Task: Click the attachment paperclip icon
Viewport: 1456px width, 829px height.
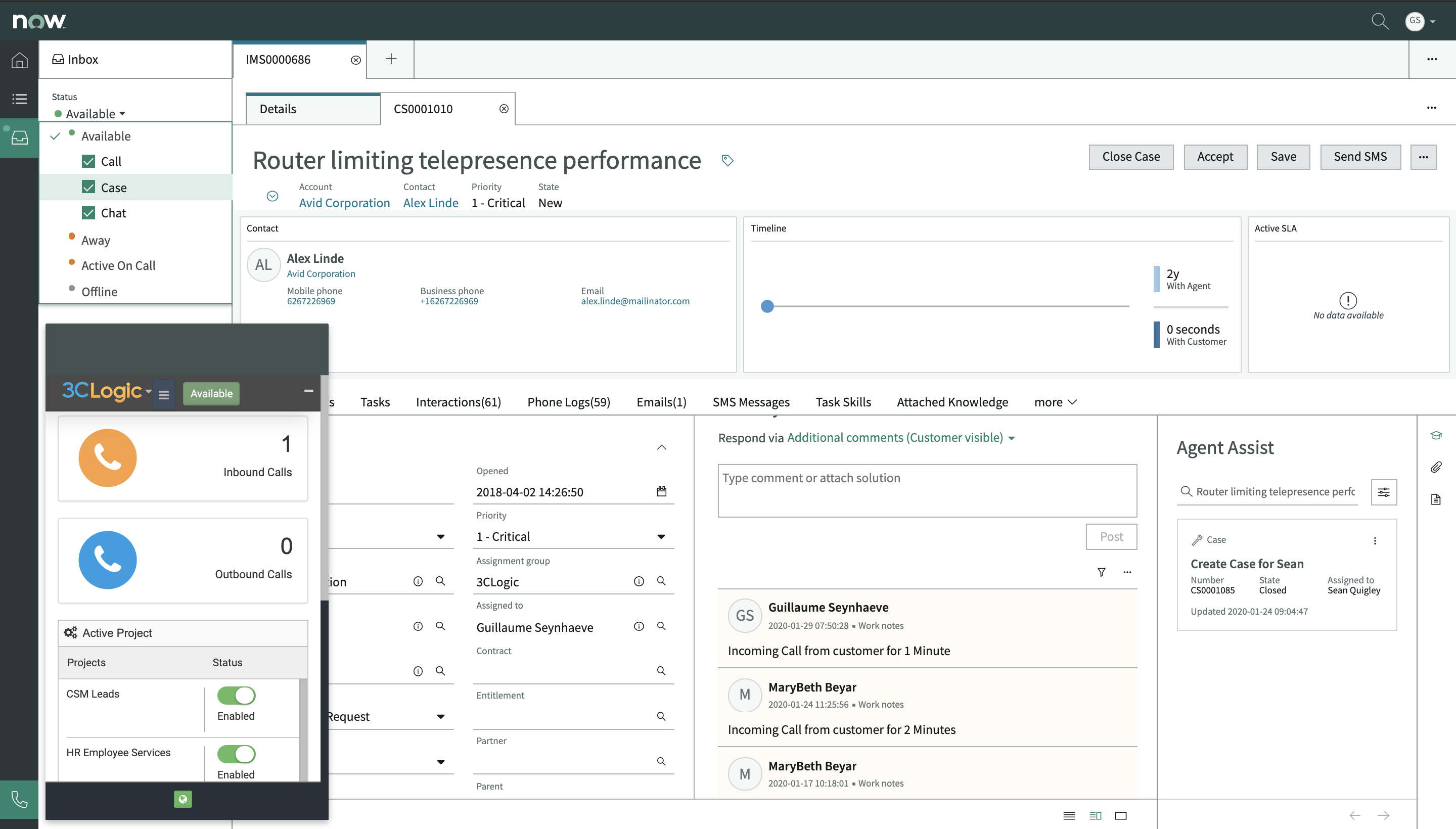Action: [1435, 467]
